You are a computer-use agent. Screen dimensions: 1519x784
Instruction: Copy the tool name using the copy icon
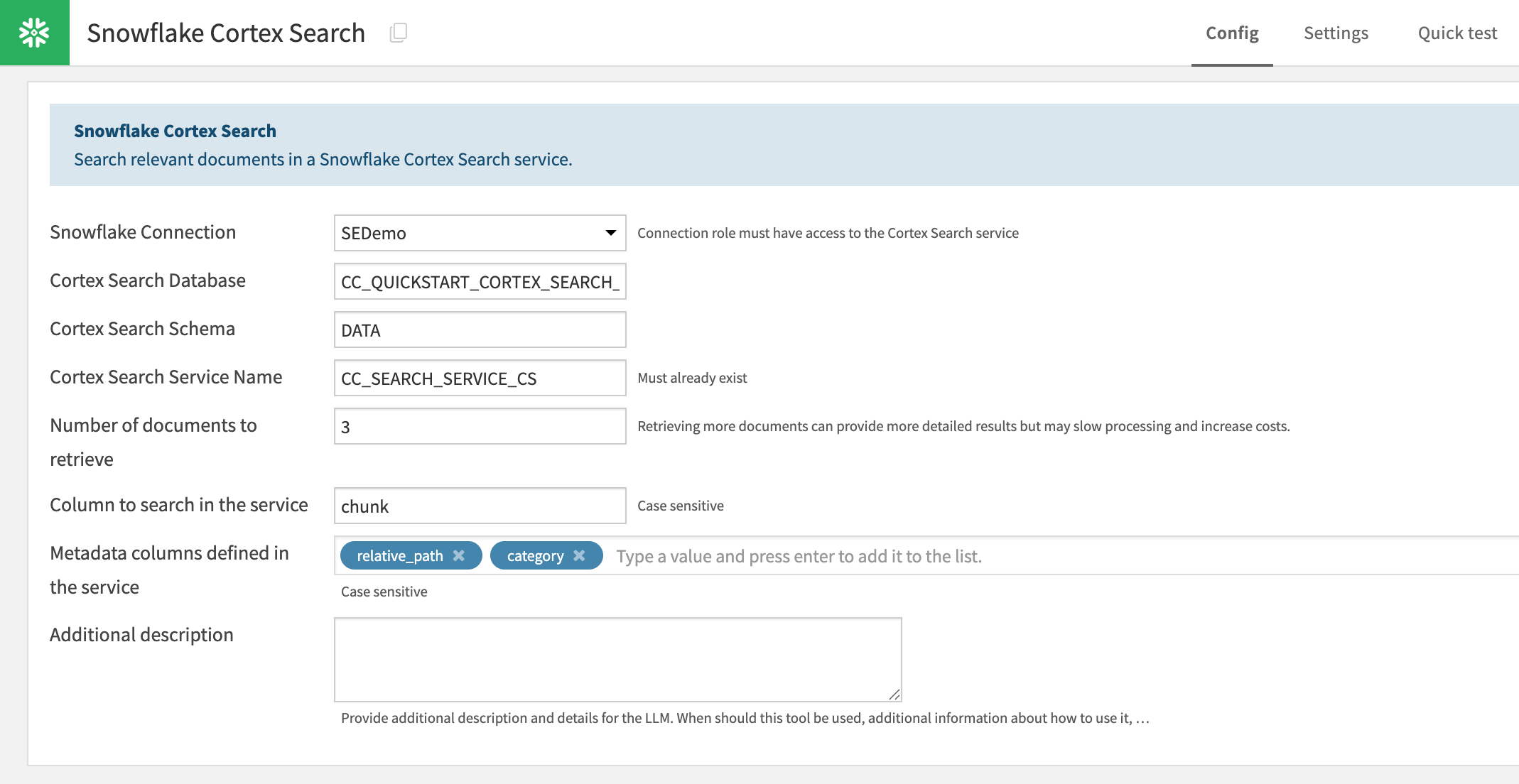point(399,33)
